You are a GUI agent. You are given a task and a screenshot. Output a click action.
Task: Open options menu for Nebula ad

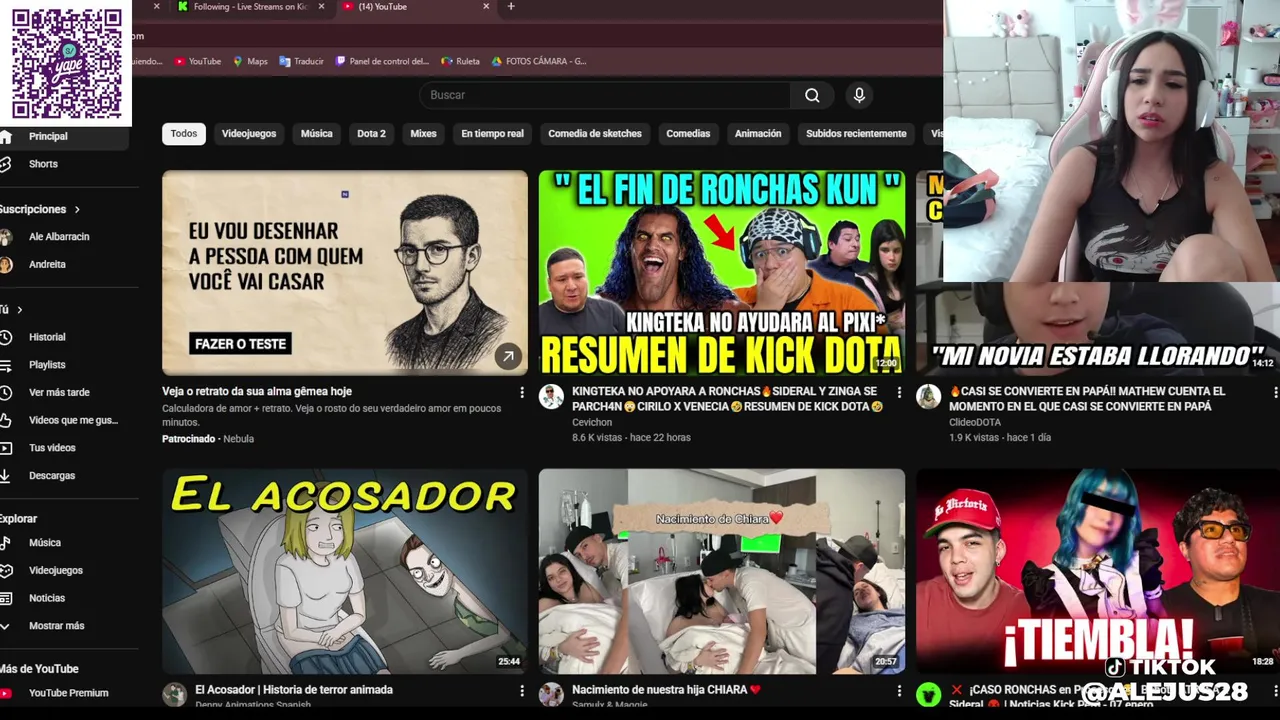(x=521, y=393)
